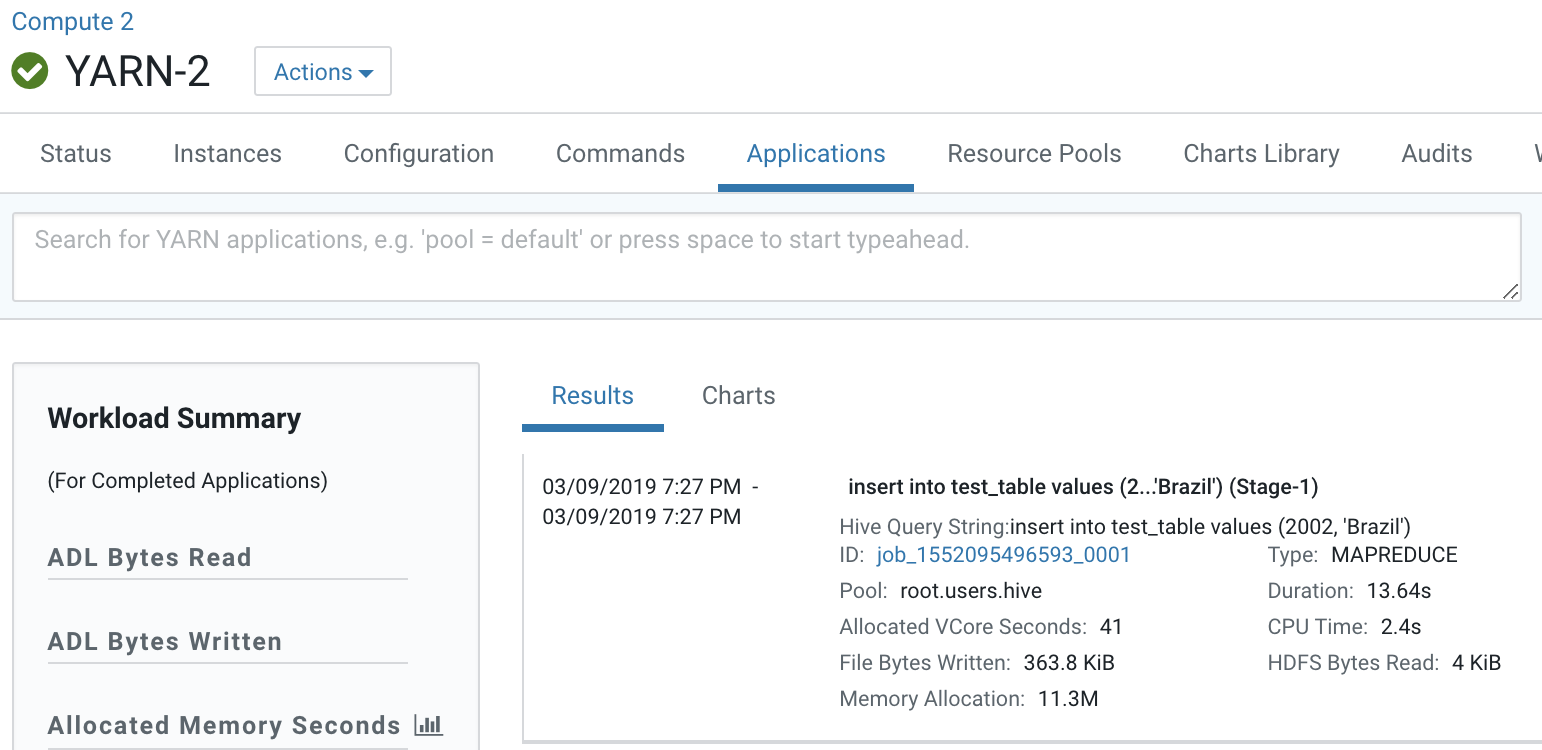Open the Instances tab
This screenshot has height=750, width=1542.
[227, 153]
